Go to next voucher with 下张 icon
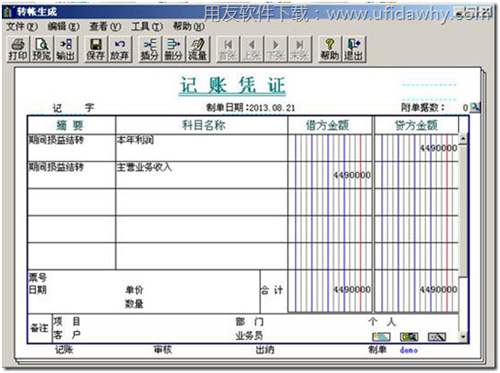 point(276,49)
